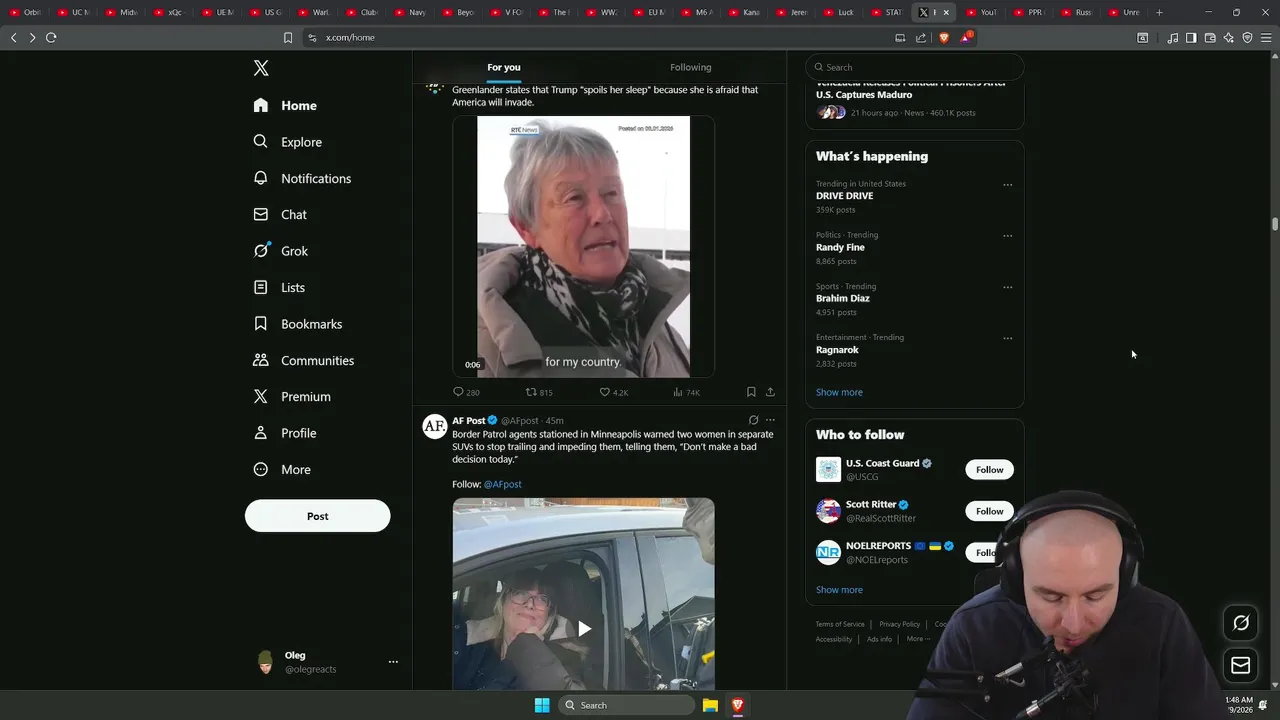The height and width of the screenshot is (720, 1280).
Task: Show more under Who to follow
Action: tap(839, 590)
